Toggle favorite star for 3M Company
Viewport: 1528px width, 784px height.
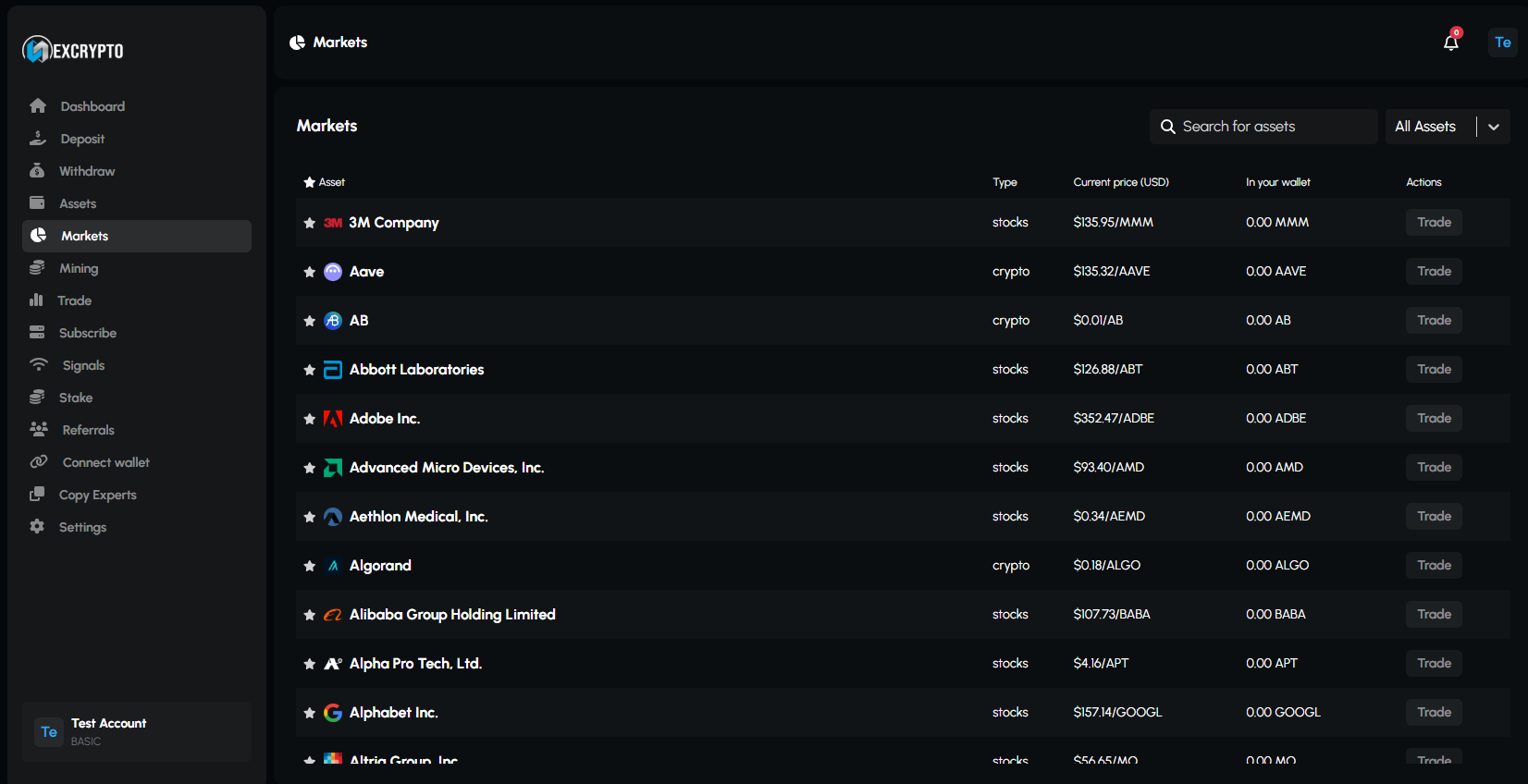[310, 223]
